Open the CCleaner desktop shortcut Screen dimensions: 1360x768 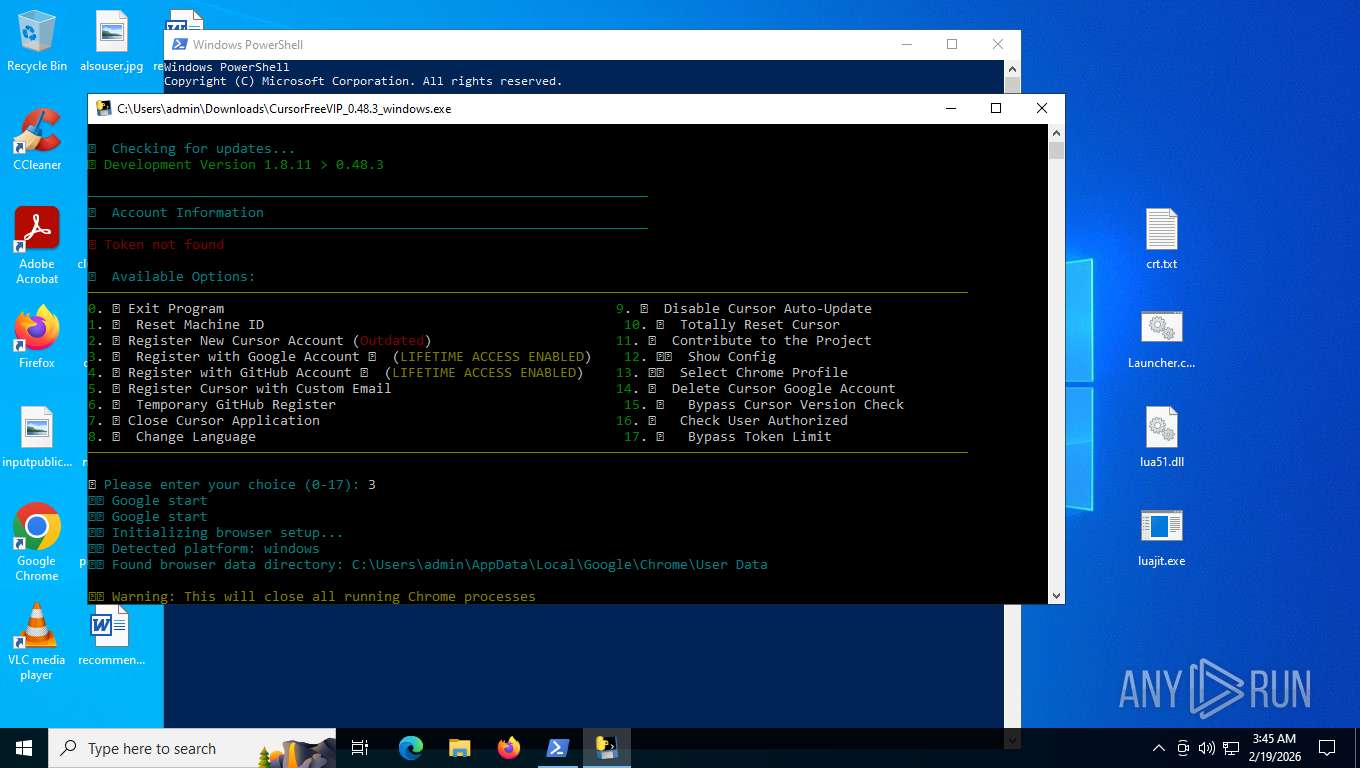[37, 139]
